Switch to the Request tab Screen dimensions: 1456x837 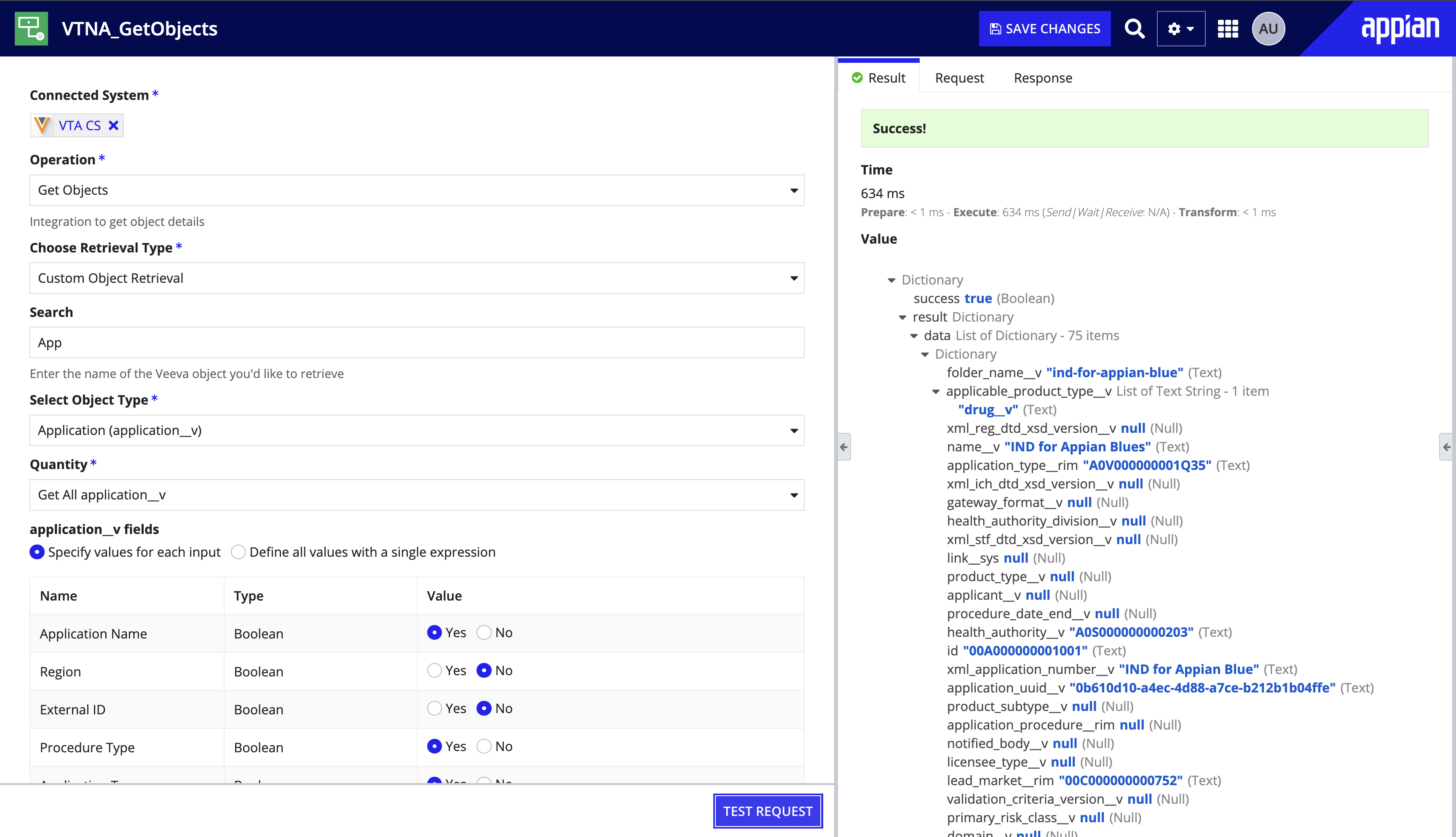click(959, 78)
